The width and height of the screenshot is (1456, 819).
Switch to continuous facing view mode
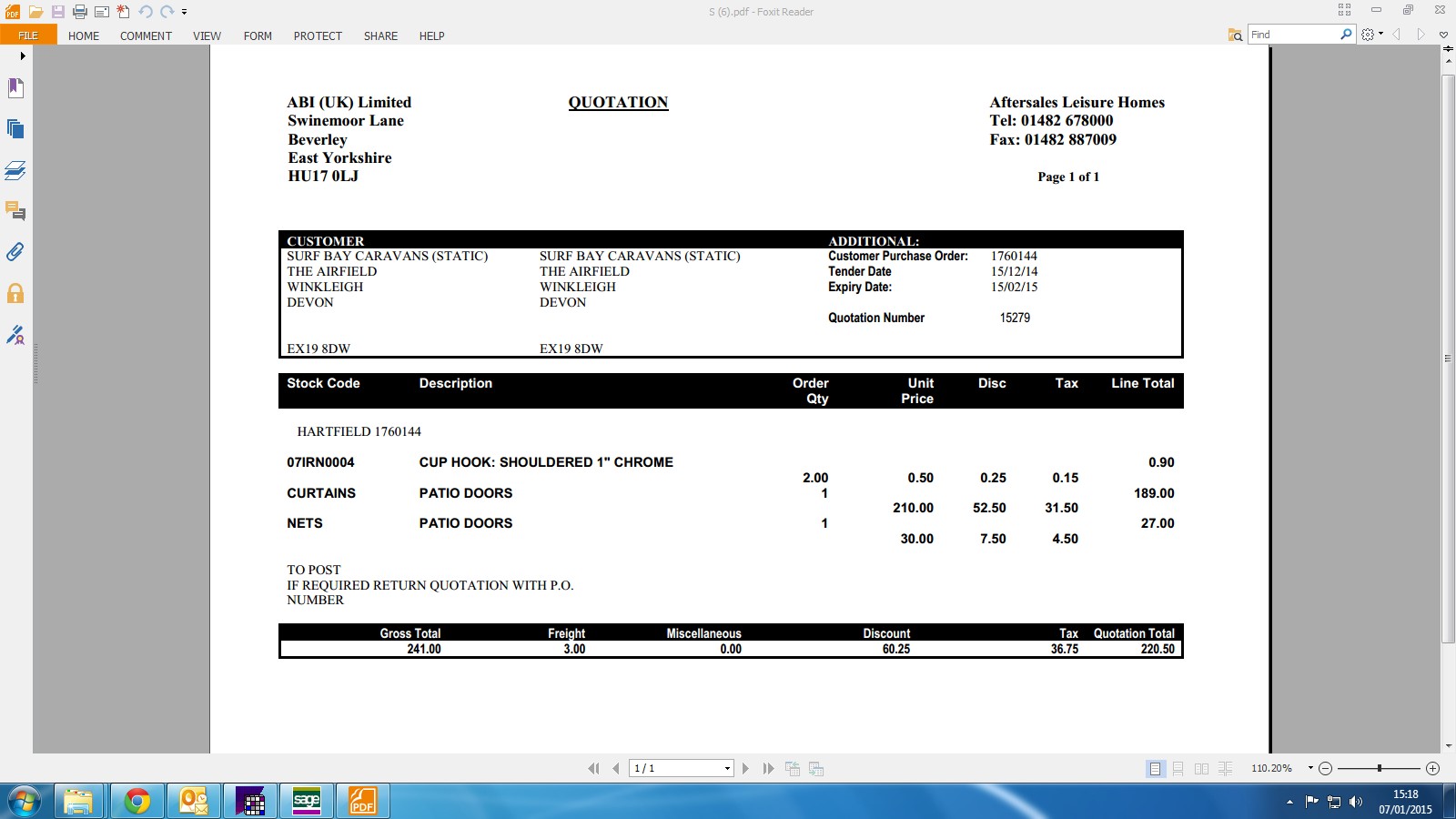pos(1226,769)
